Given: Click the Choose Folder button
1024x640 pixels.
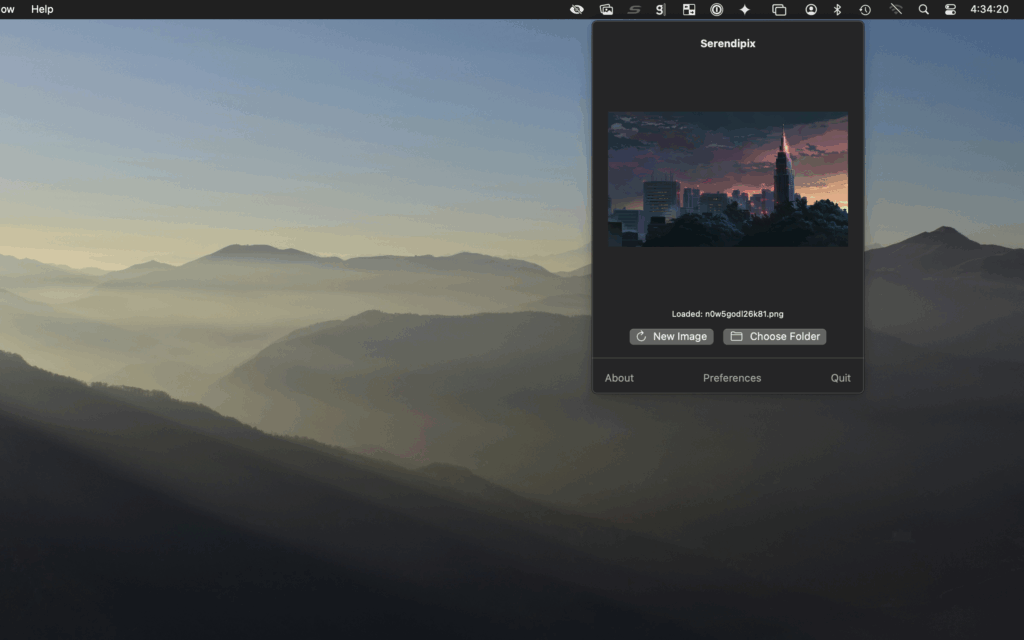Looking at the screenshot, I should tap(775, 336).
